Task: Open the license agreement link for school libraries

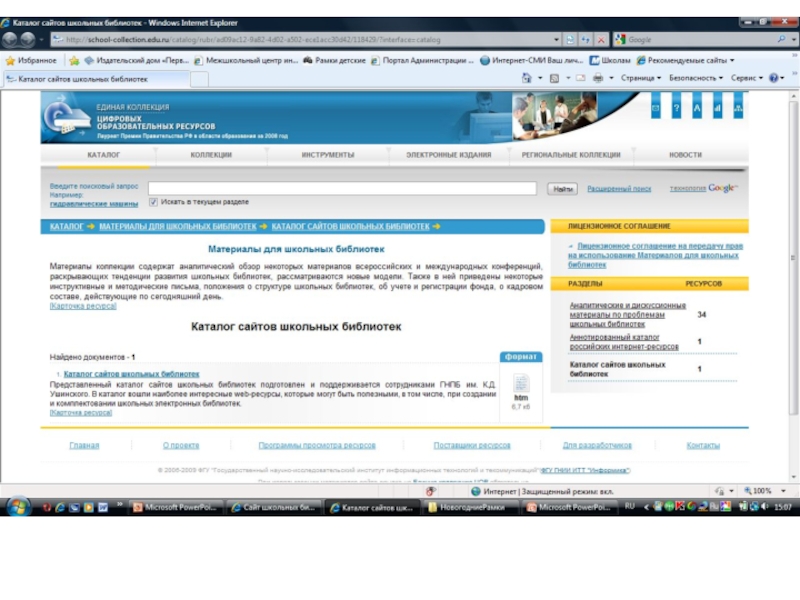Action: coord(656,255)
